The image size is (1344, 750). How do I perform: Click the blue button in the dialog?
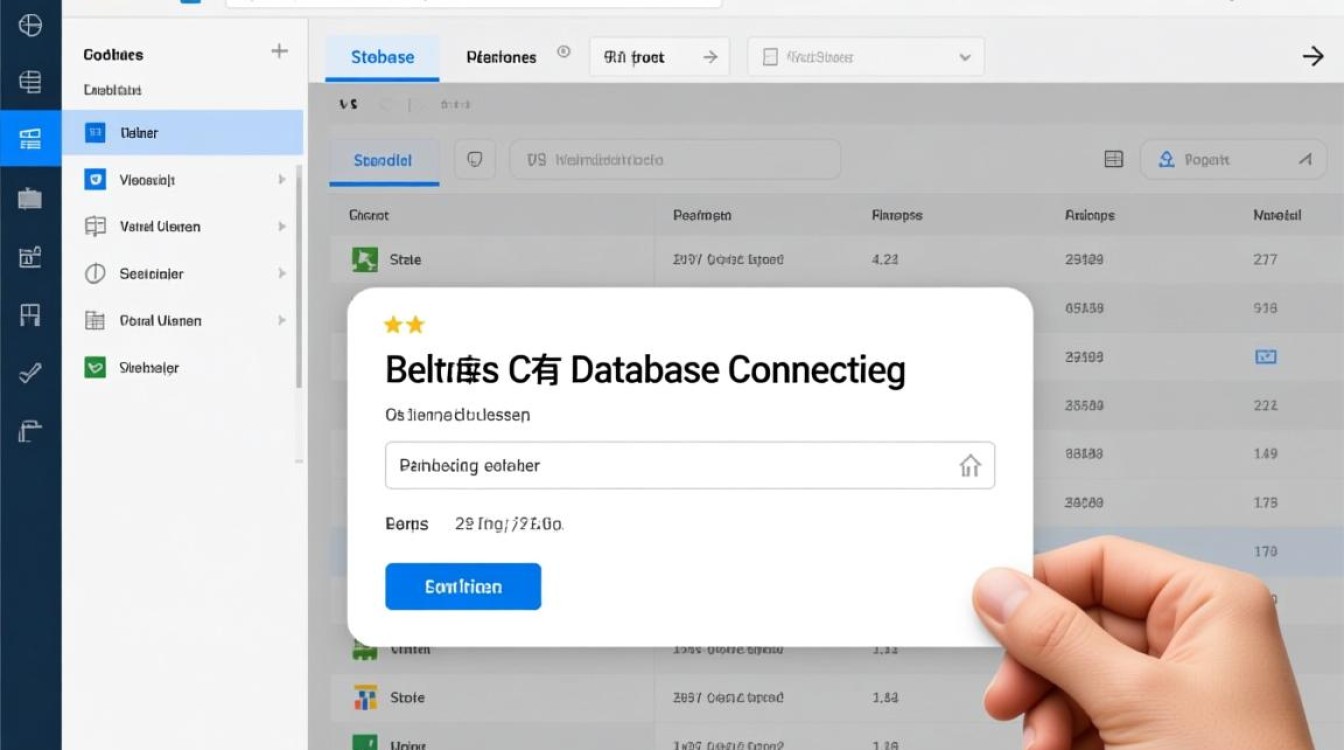click(x=463, y=587)
